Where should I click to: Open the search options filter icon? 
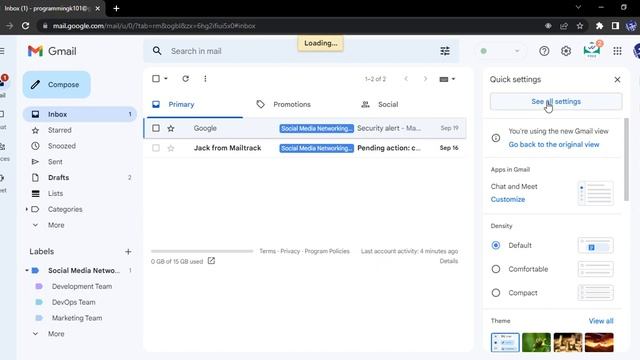point(445,51)
